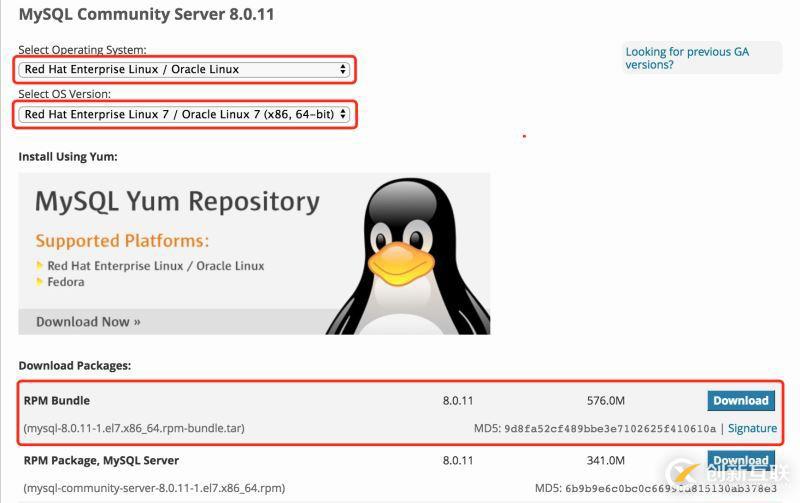Screen dimensions: 800x503
Task: Click the RPM Package, MySQL Server title
Action: pyautogui.click(x=101, y=461)
